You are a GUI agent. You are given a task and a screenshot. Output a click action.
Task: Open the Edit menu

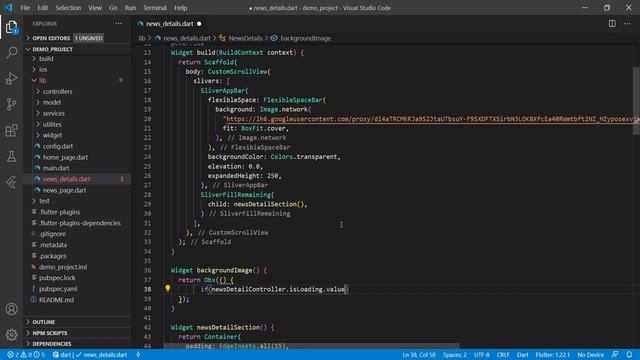pyautogui.click(x=42, y=8)
